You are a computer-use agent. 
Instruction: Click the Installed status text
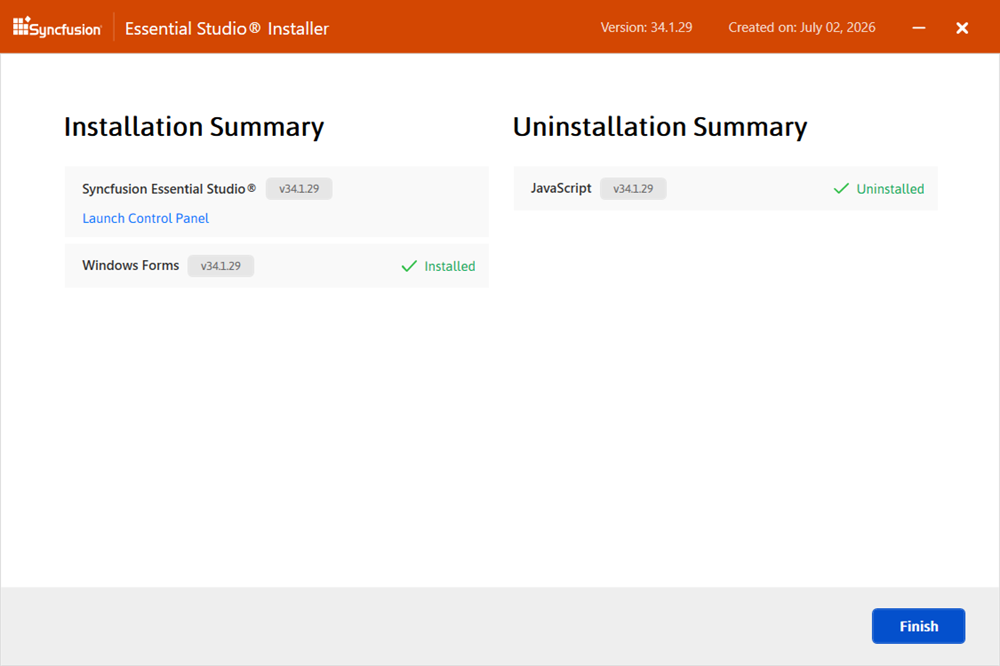point(450,266)
